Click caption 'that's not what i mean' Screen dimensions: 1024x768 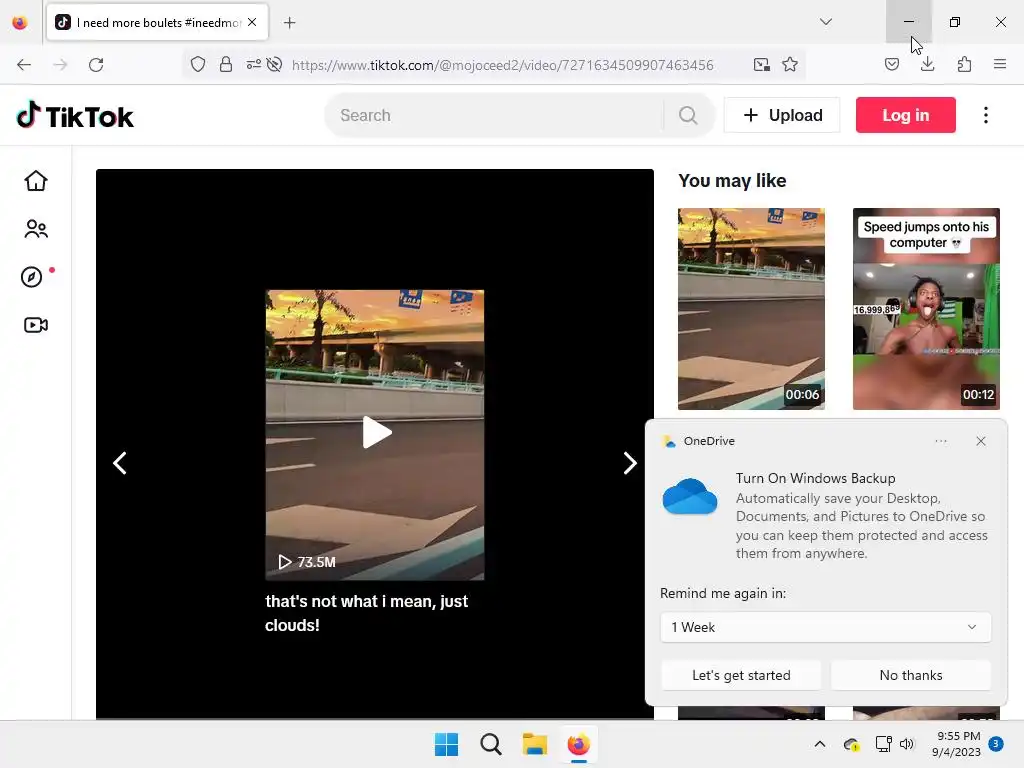pyautogui.click(x=366, y=613)
